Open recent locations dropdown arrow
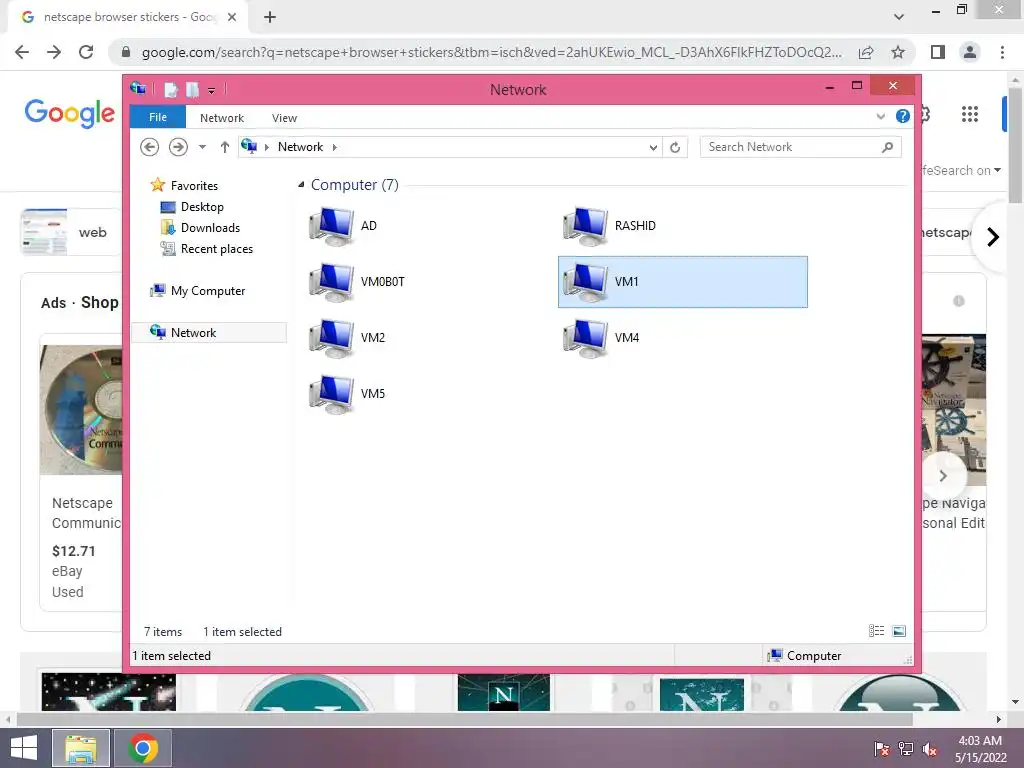This screenshot has height=768, width=1024. 202,147
